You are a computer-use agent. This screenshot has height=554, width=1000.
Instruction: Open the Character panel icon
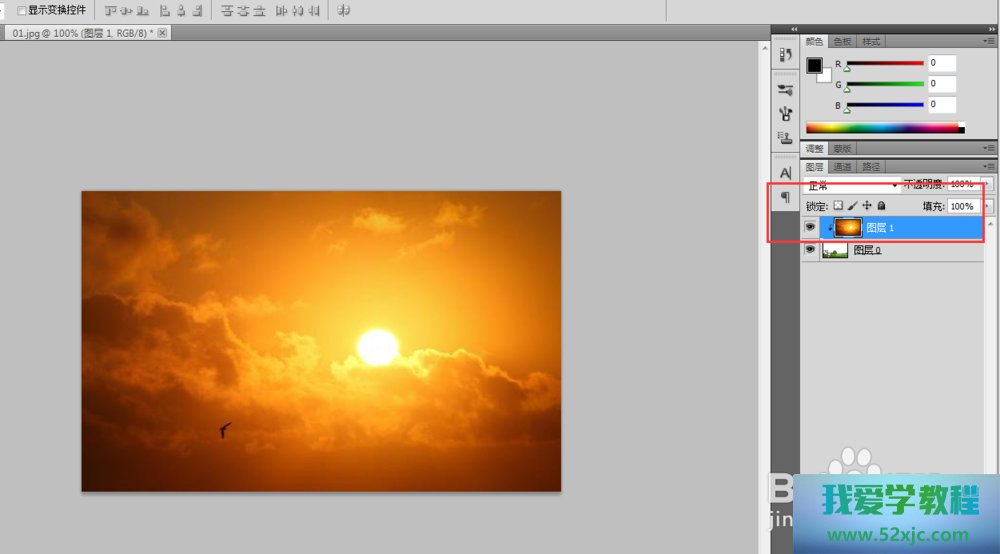click(785, 173)
